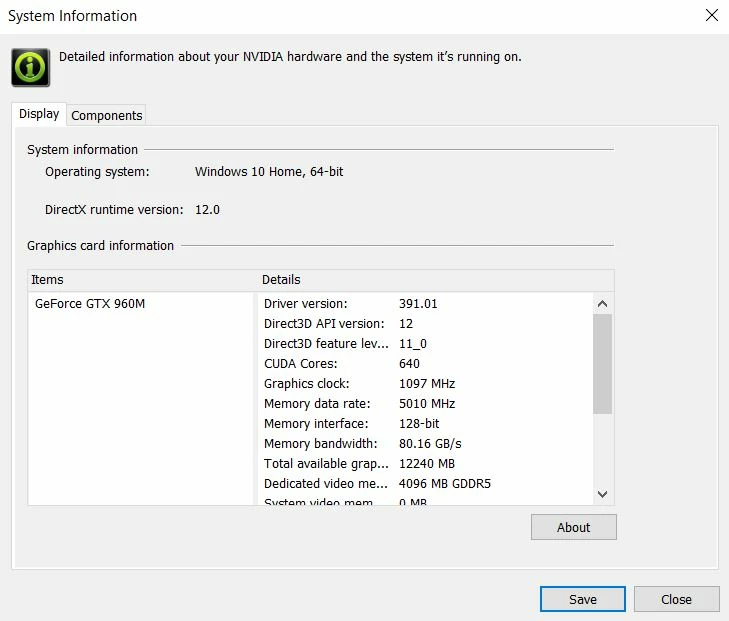Click the DirectX runtime version label
This screenshot has height=621, width=729.
[x=114, y=210]
